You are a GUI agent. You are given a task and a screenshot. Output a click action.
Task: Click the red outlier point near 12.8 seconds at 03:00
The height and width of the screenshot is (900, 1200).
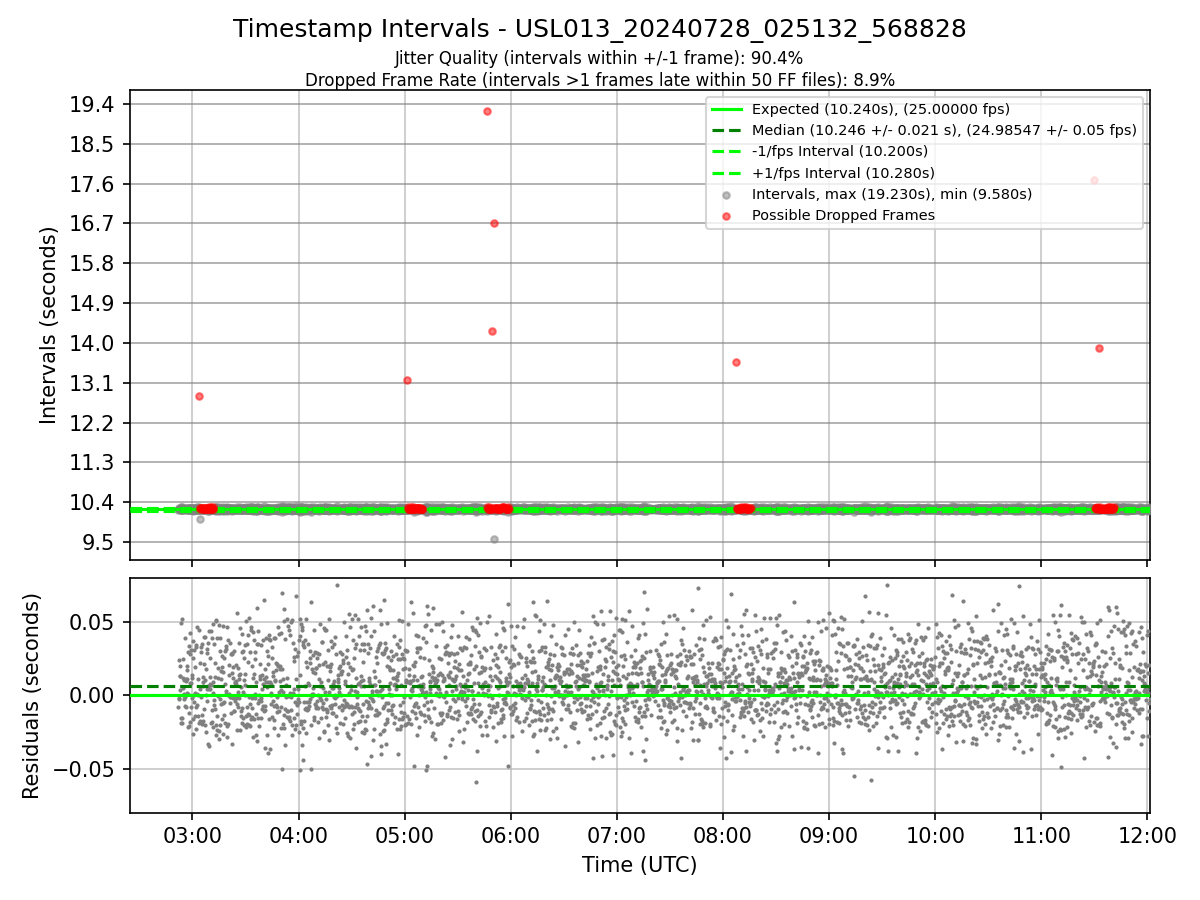tap(199, 396)
